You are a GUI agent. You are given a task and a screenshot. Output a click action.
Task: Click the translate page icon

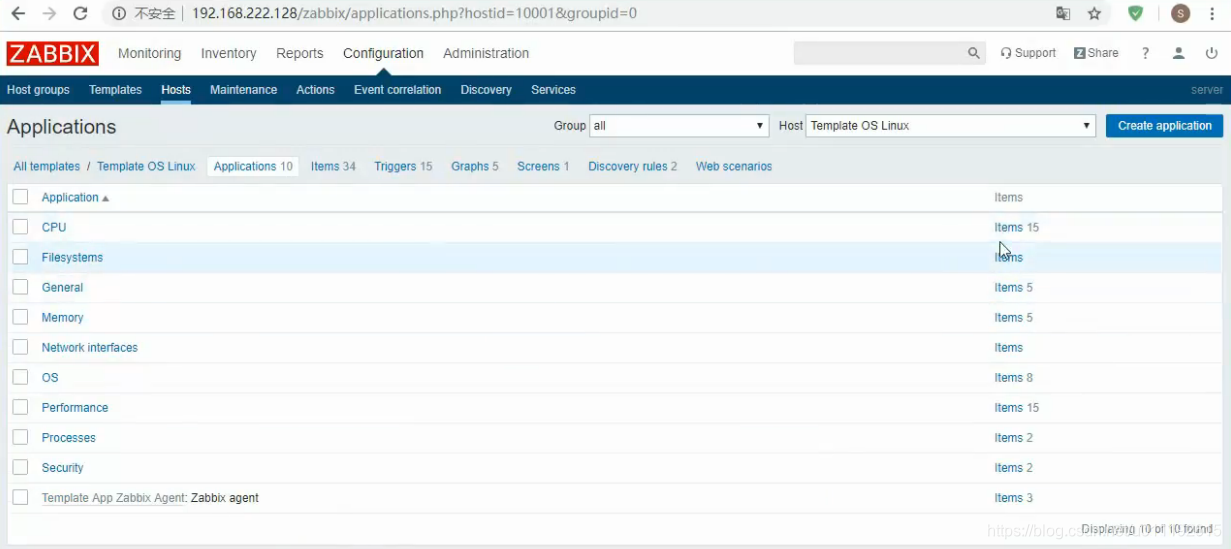1063,14
